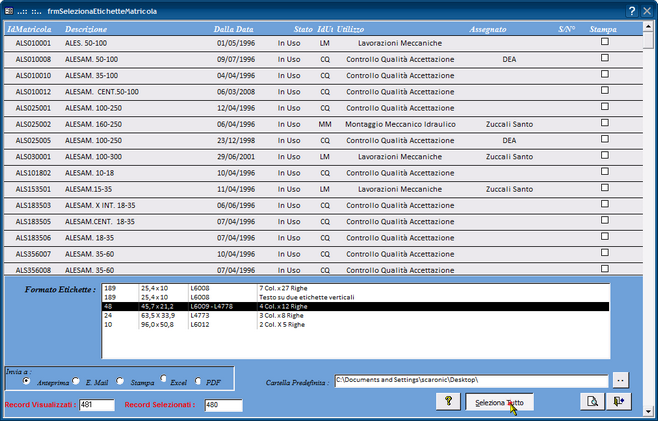Check Stampa box for ALS025002
This screenshot has height=421, width=658.
tap(605, 123)
